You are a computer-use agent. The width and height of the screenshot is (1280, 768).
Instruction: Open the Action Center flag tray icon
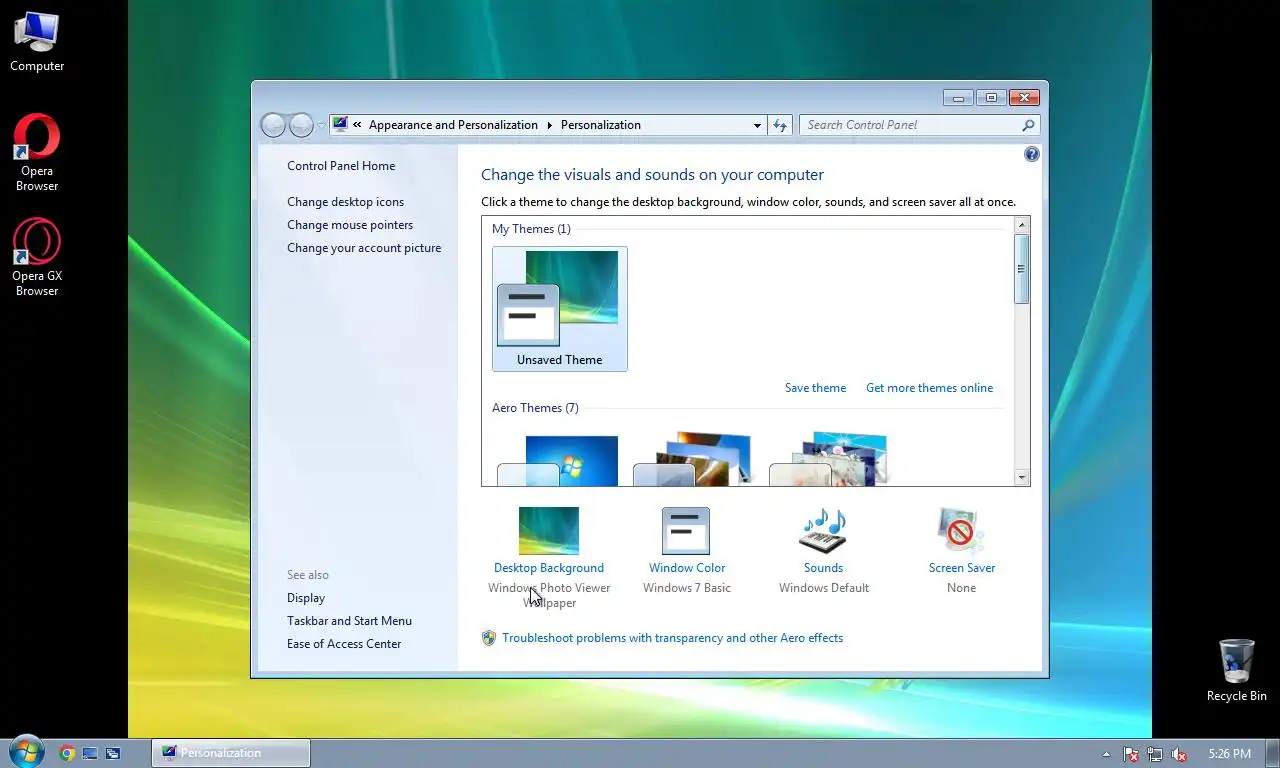click(1131, 754)
